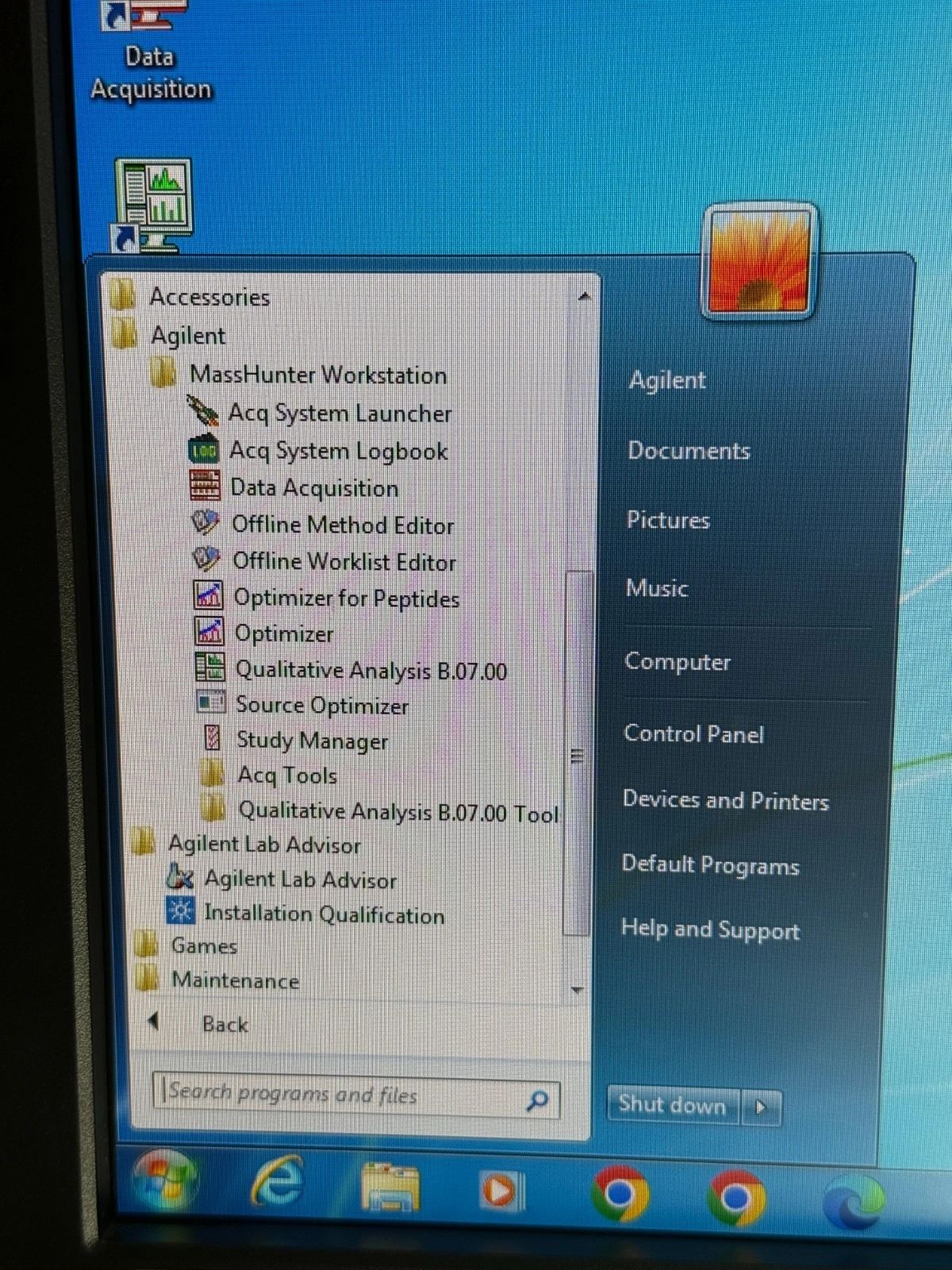Open Data Acquisition program icon in menu

point(205,487)
